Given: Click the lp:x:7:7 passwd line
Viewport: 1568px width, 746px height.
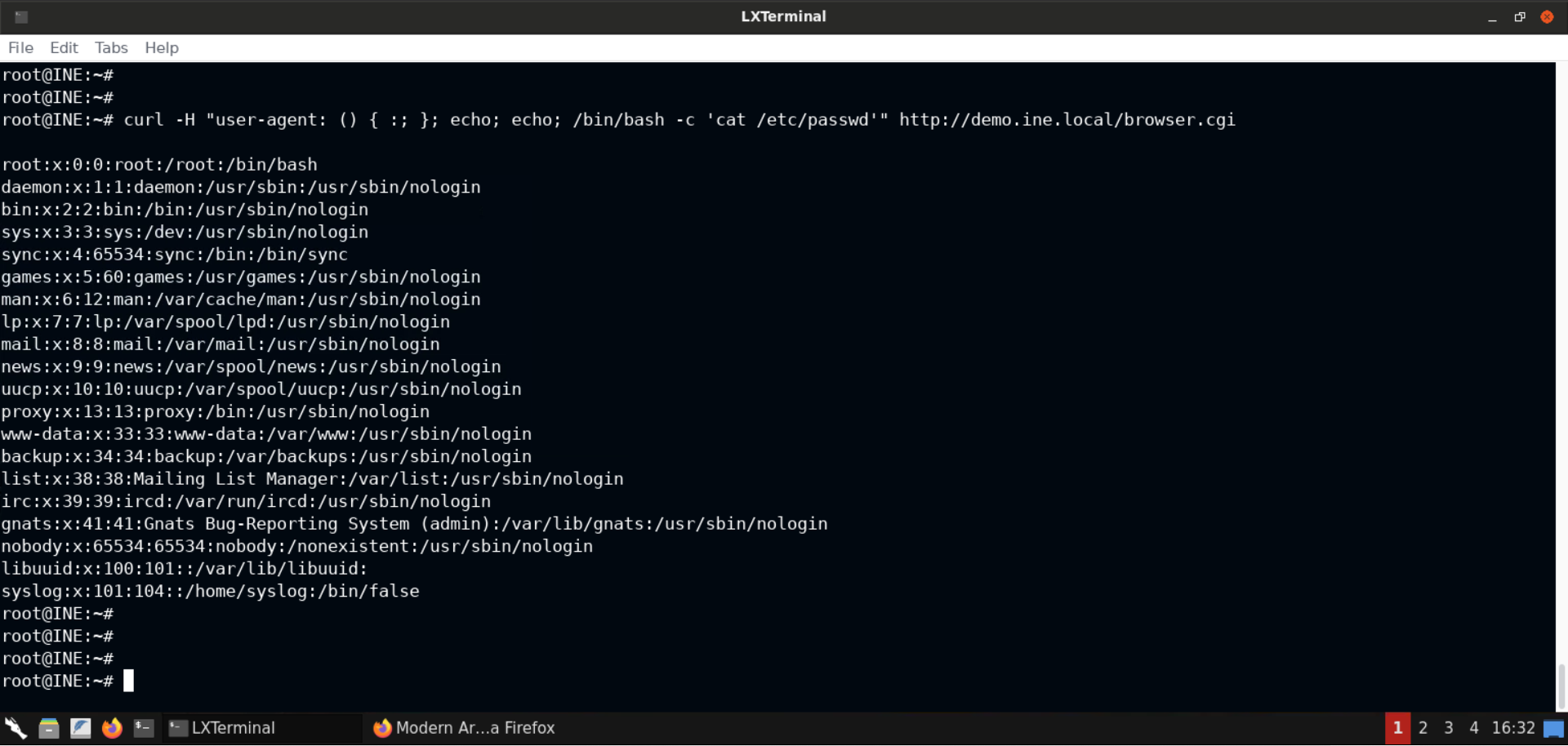Looking at the screenshot, I should point(225,322).
